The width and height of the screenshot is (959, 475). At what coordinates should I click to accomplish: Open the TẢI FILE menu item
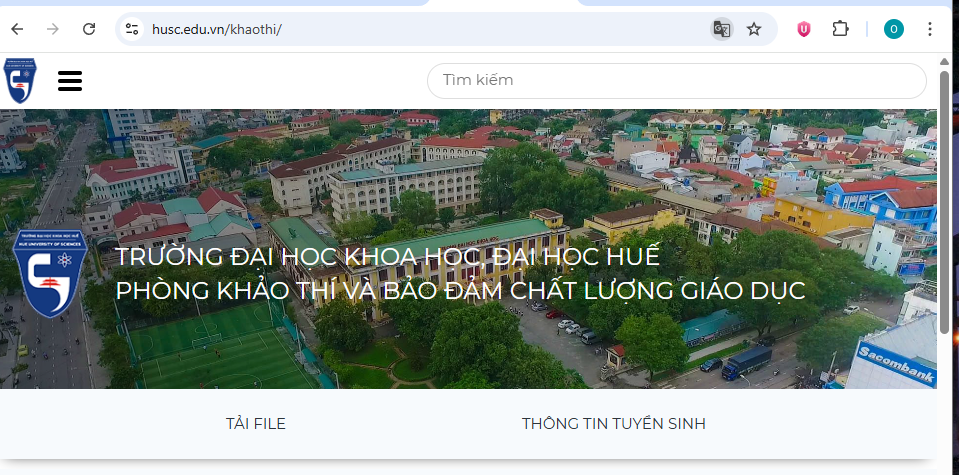(x=256, y=424)
